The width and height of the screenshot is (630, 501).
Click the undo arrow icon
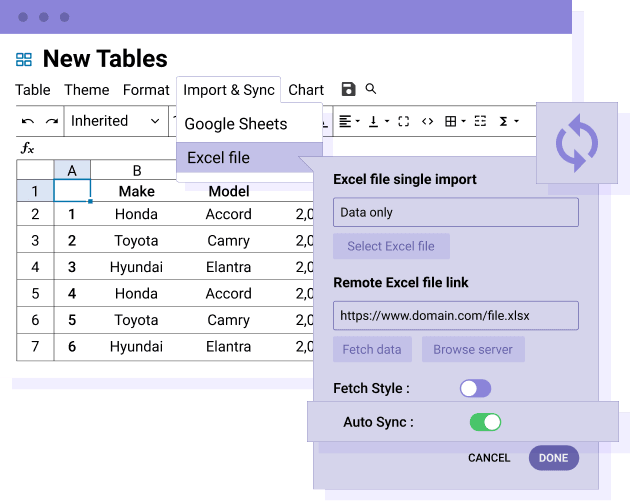(x=28, y=122)
